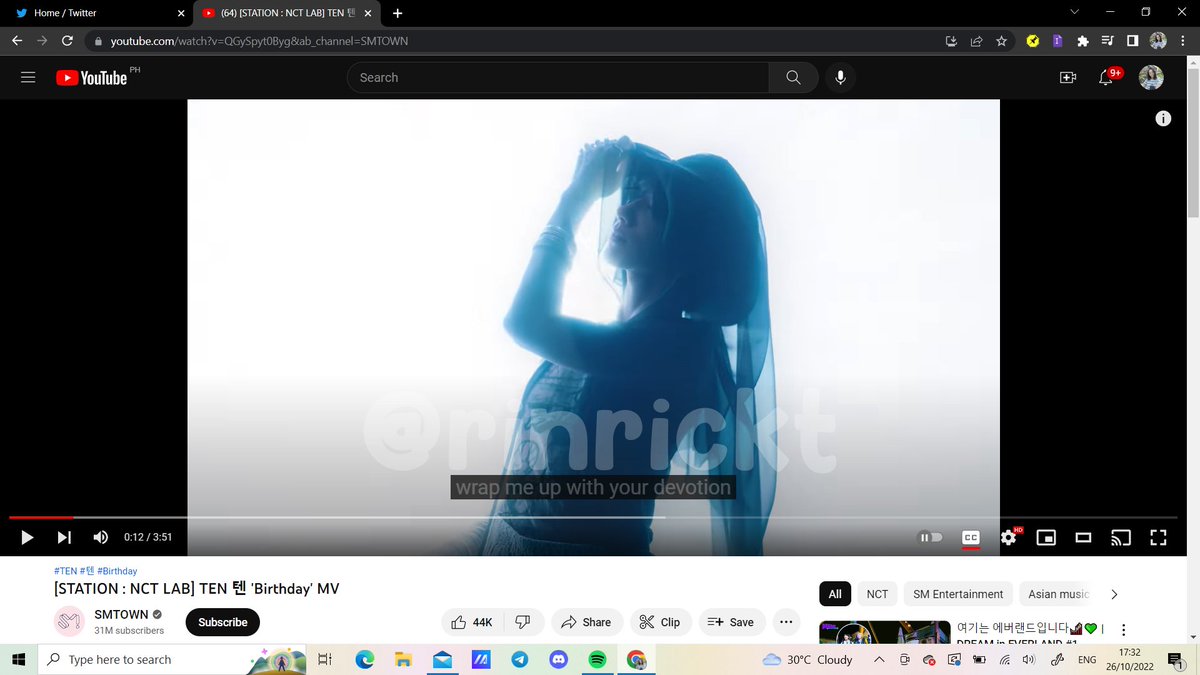1200x675 pixels.
Task: Open the SMTOWN channel name link
Action: point(121,614)
